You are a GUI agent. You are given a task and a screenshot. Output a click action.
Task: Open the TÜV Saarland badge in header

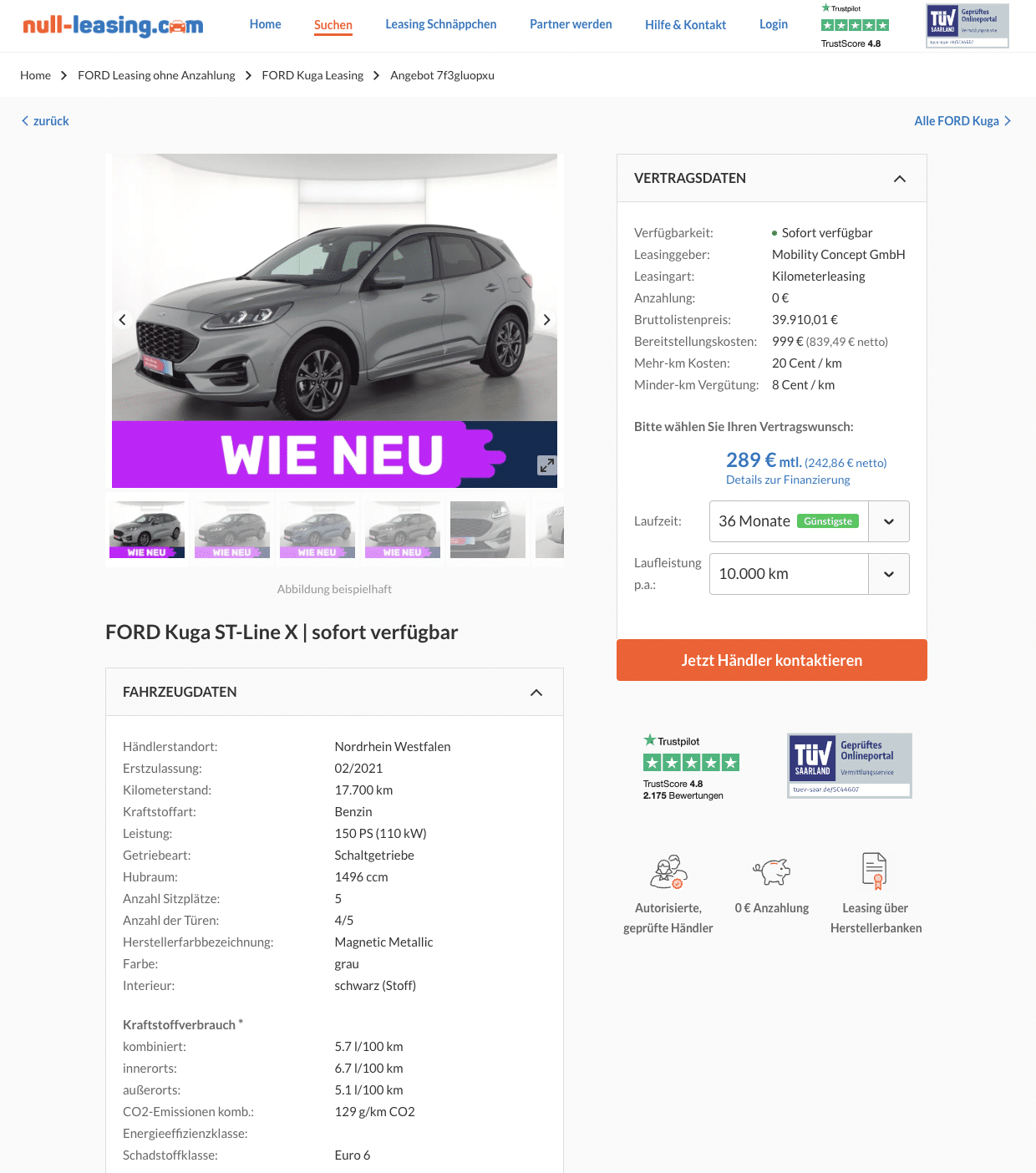[x=967, y=26]
